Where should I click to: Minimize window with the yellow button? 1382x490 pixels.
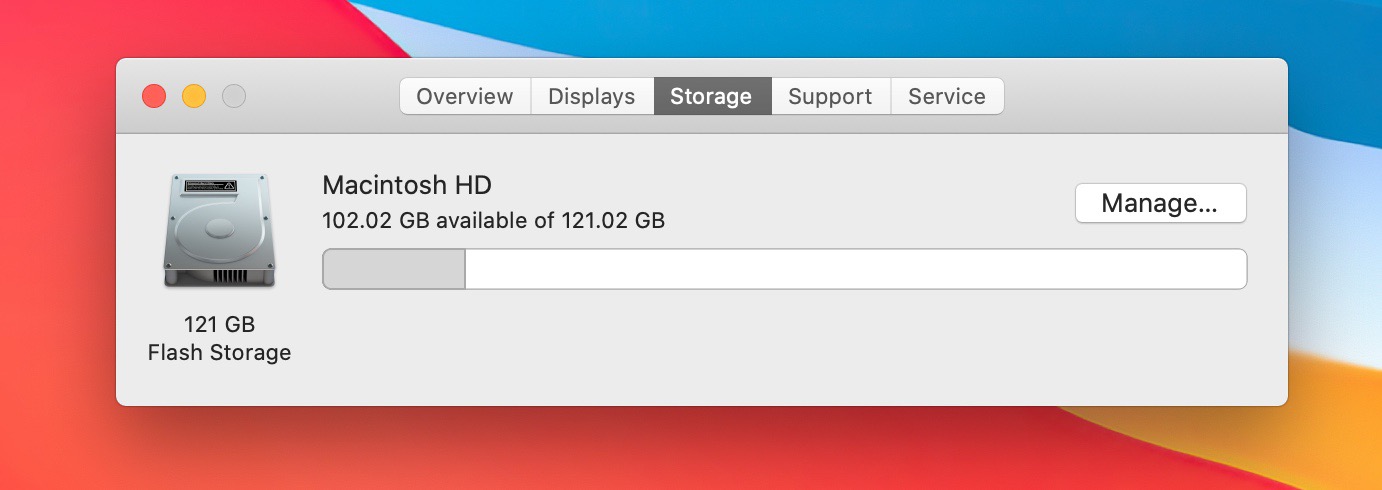[x=194, y=96]
